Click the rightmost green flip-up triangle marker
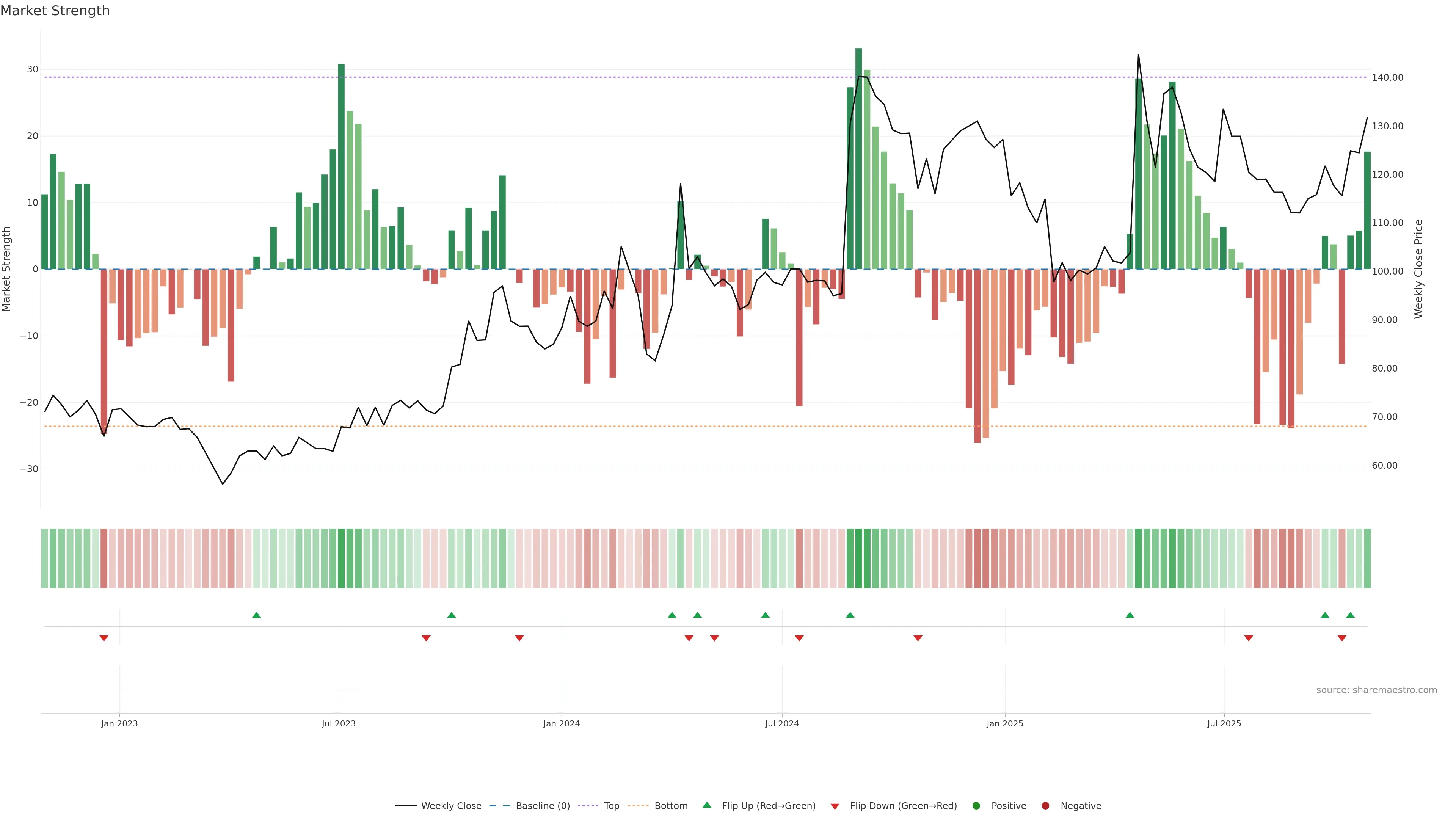Viewport: 1456px width, 819px height. point(1350,615)
